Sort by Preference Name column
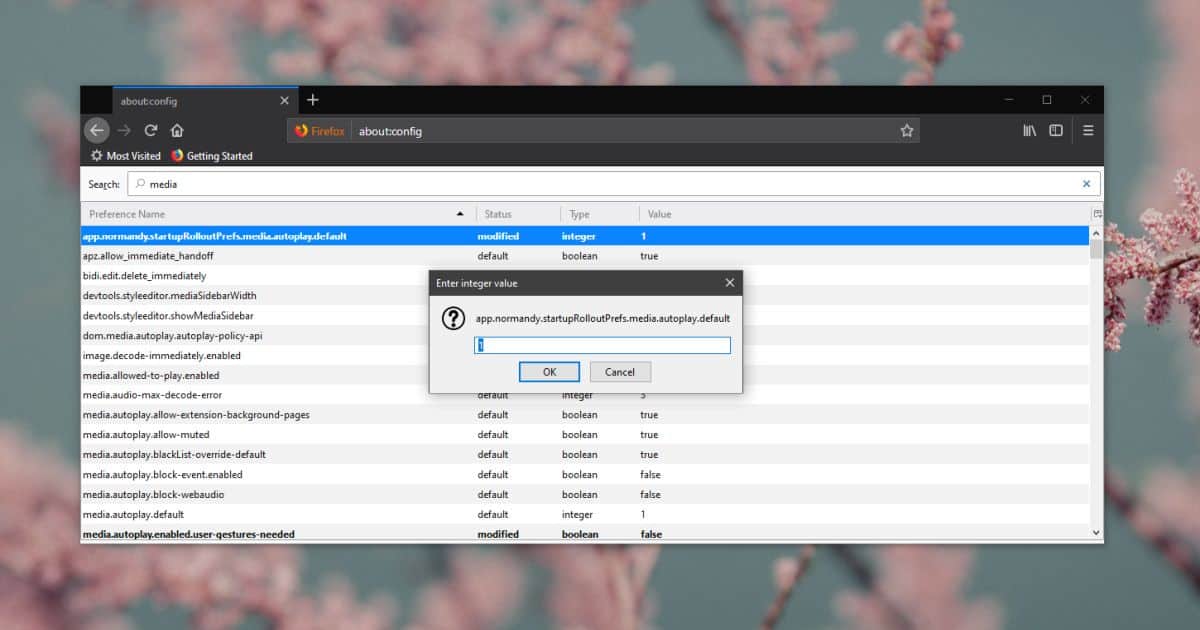This screenshot has height=630, width=1200. tap(278, 214)
